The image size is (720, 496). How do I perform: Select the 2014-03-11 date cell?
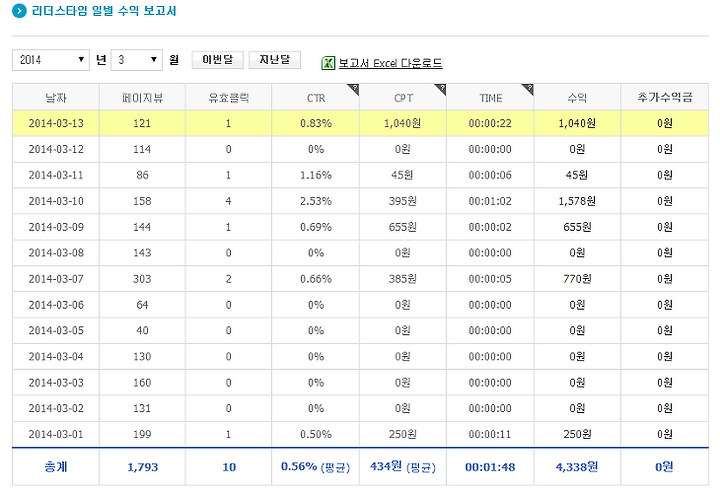click(x=56, y=175)
